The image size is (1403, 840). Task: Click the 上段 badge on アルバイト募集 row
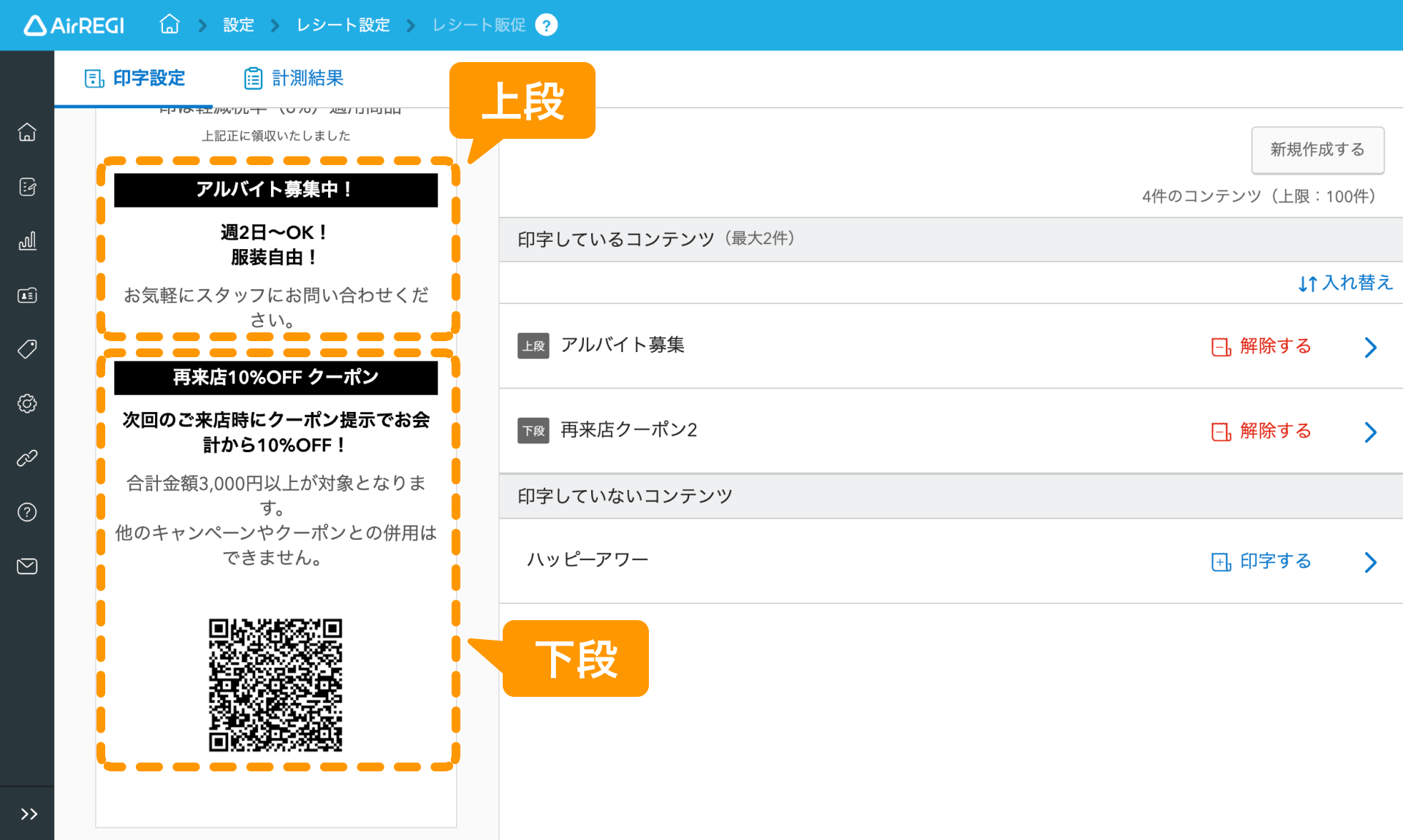[533, 345]
